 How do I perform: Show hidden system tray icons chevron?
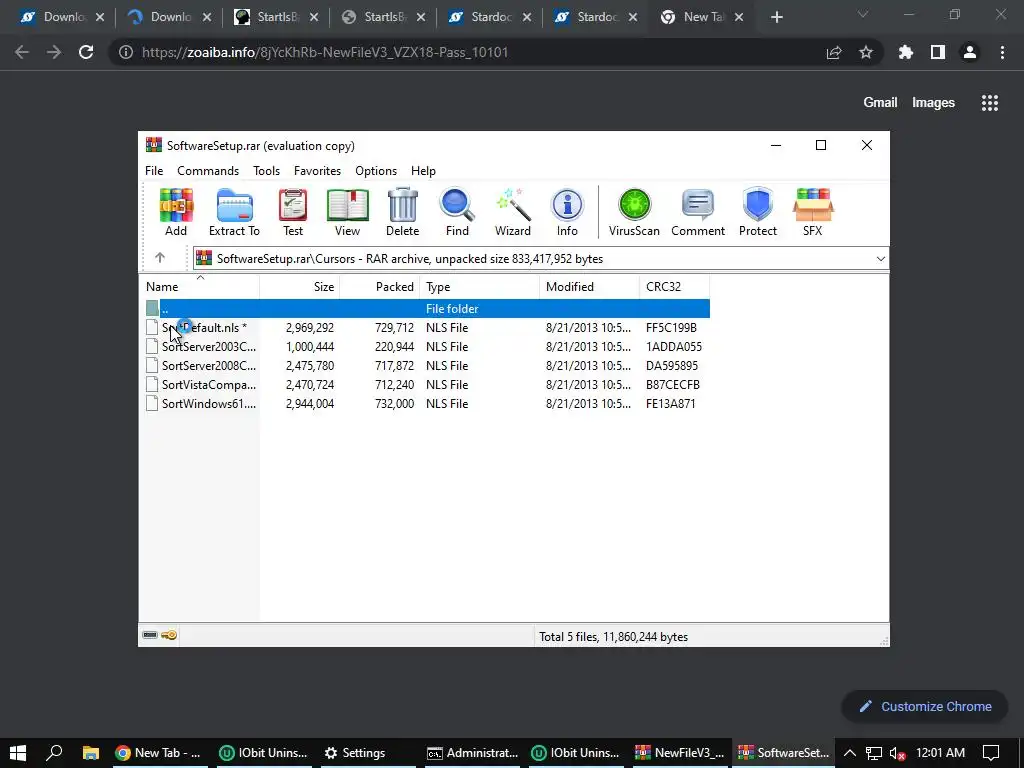850,752
